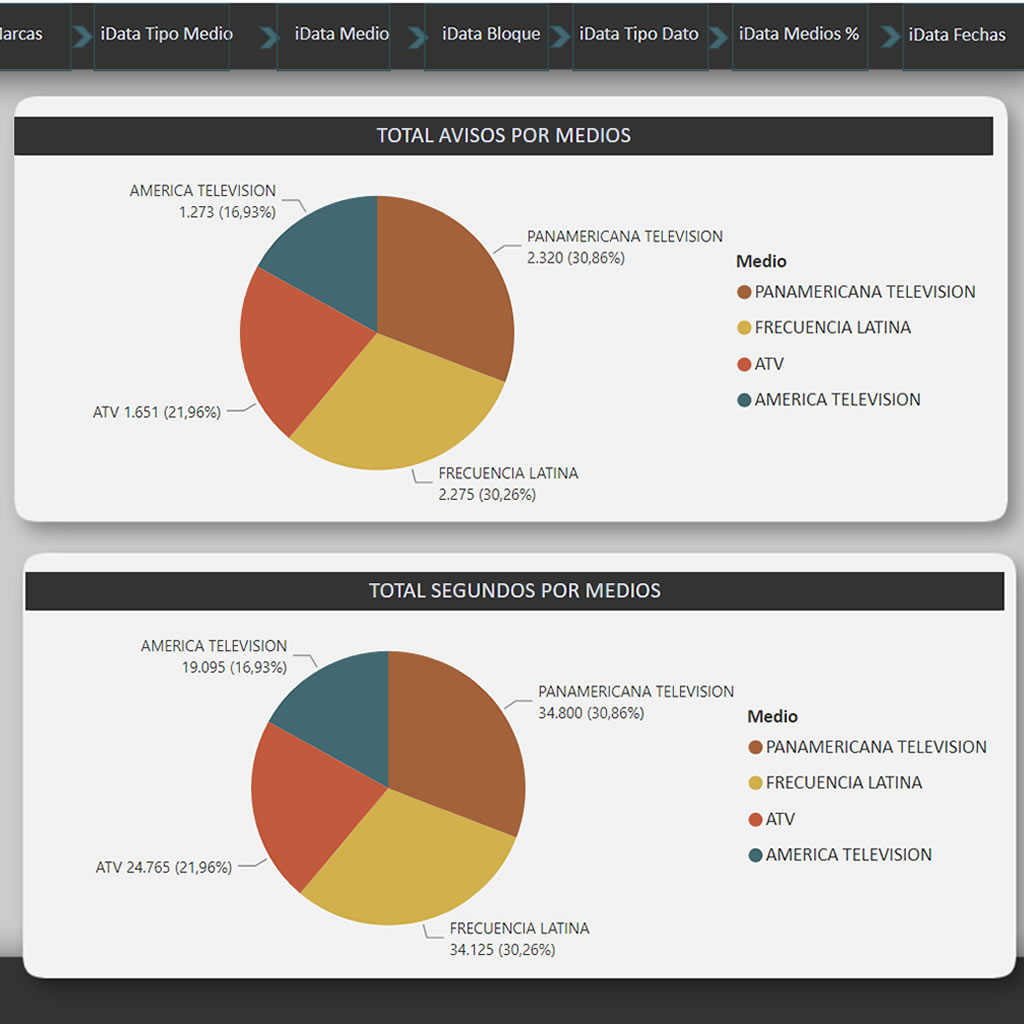Click the data label 19.095 (16,93%)

click(234, 667)
